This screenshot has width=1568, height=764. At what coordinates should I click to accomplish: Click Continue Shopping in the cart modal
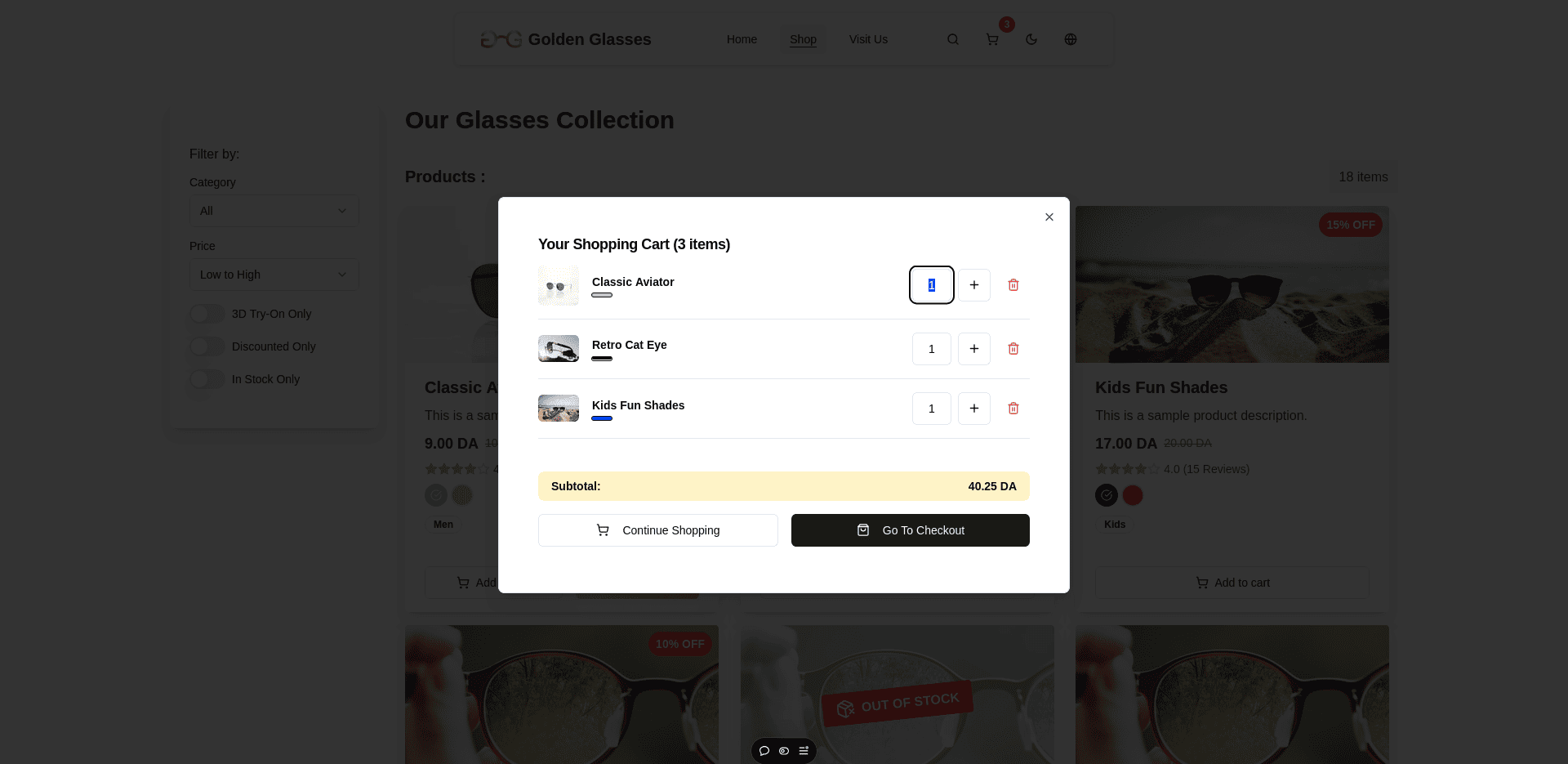tap(657, 529)
